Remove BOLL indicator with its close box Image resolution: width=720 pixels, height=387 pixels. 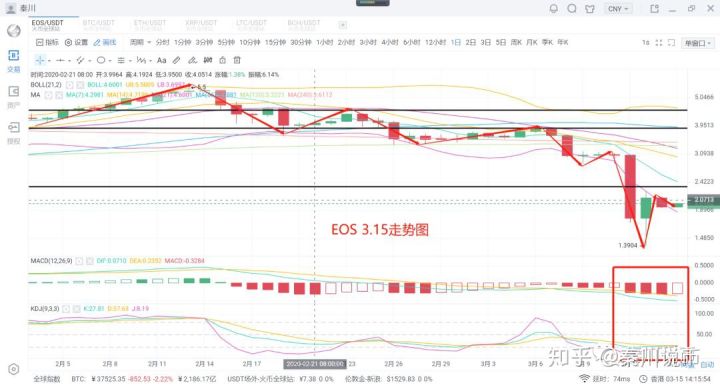[80, 85]
